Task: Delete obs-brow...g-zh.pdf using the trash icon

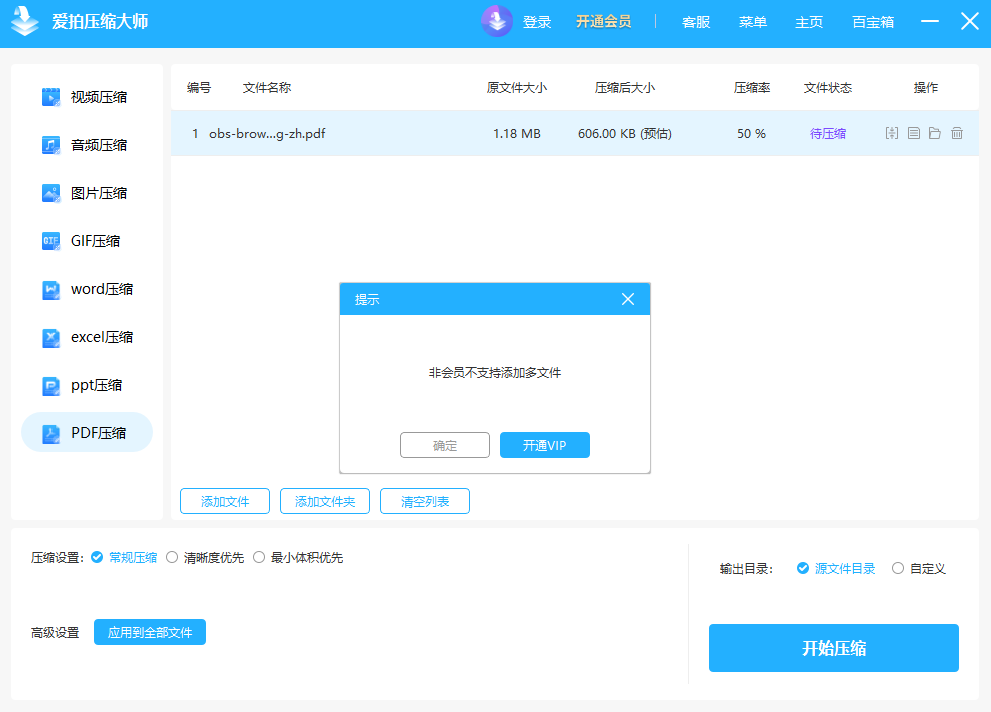Action: point(957,132)
